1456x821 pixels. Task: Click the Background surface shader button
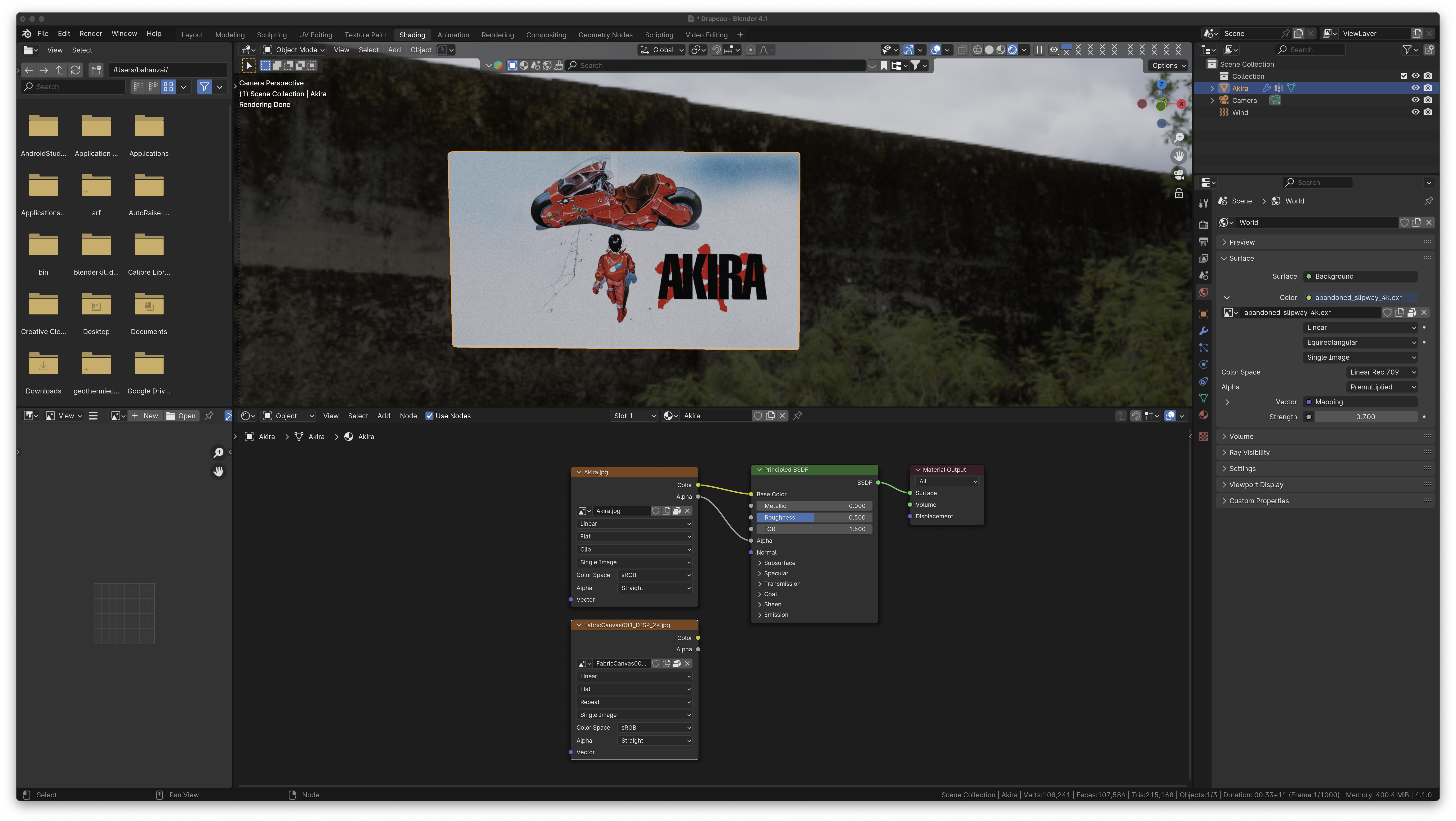pyautogui.click(x=1360, y=276)
